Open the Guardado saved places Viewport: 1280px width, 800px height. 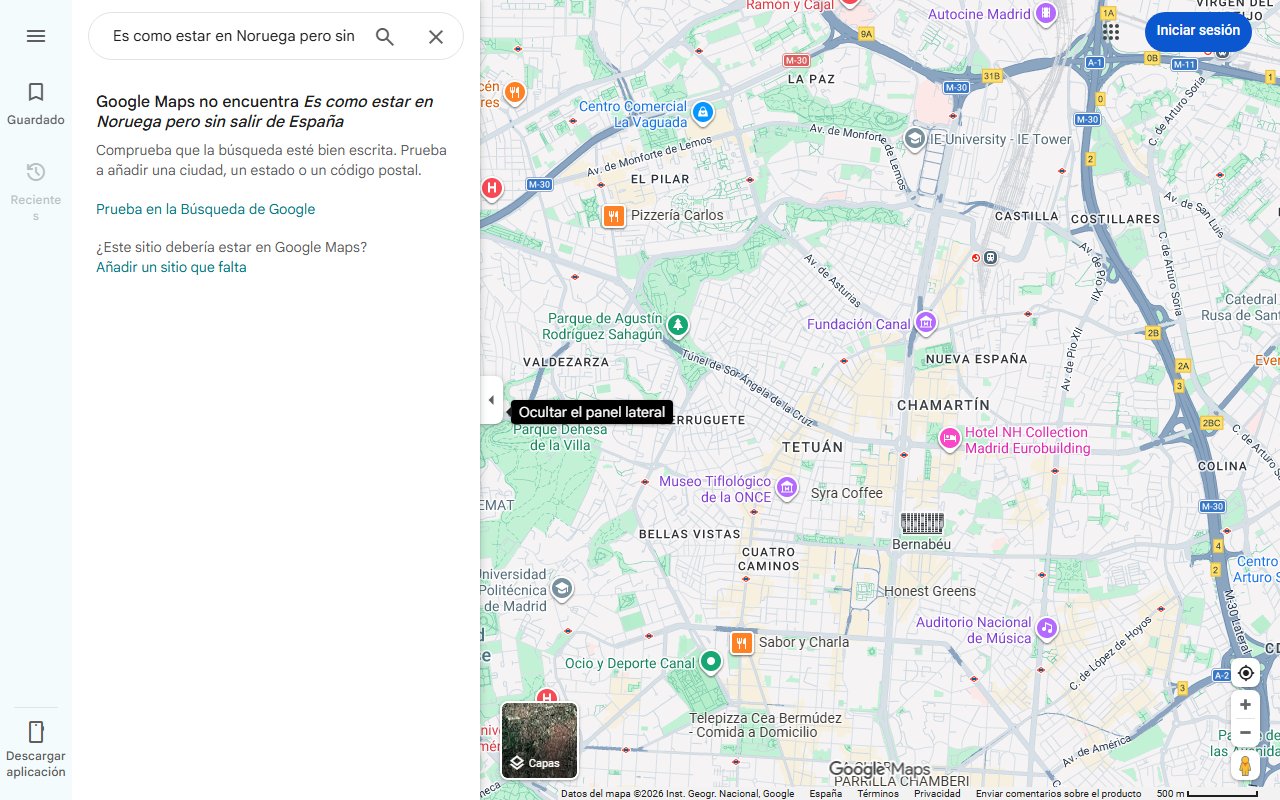point(36,104)
